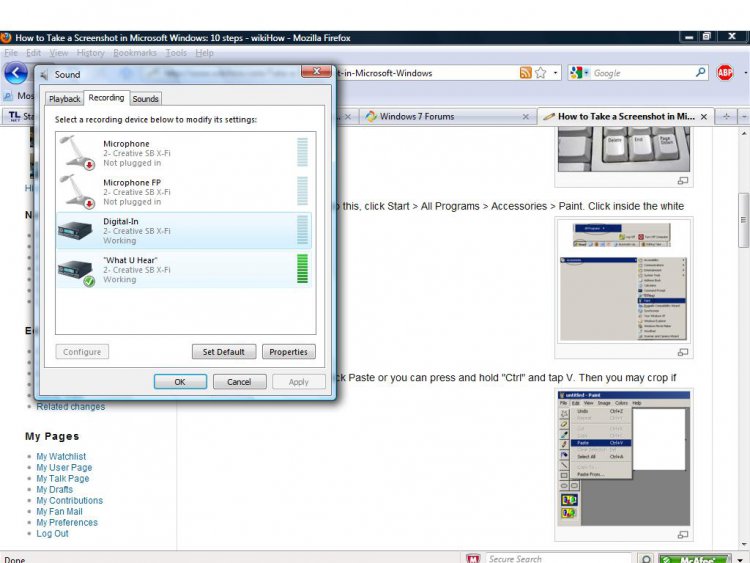Open the Tools menu in Firefox
Viewport: 750px width, 563px height.
176,53
